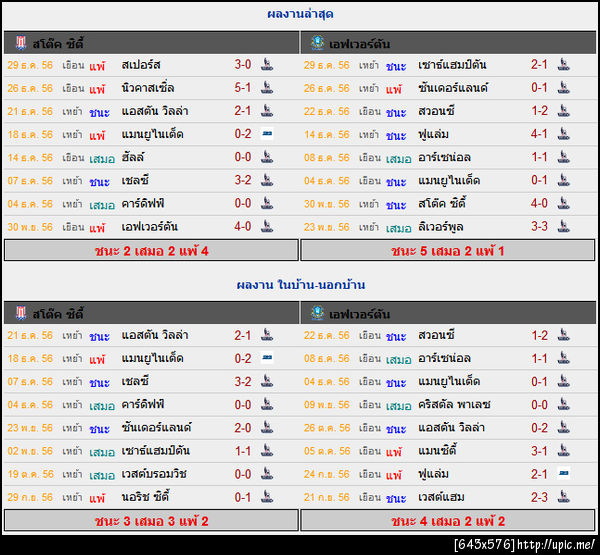
Task: Open match icon for แมนซิตี้ 3-1 row
Action: click(x=563, y=451)
